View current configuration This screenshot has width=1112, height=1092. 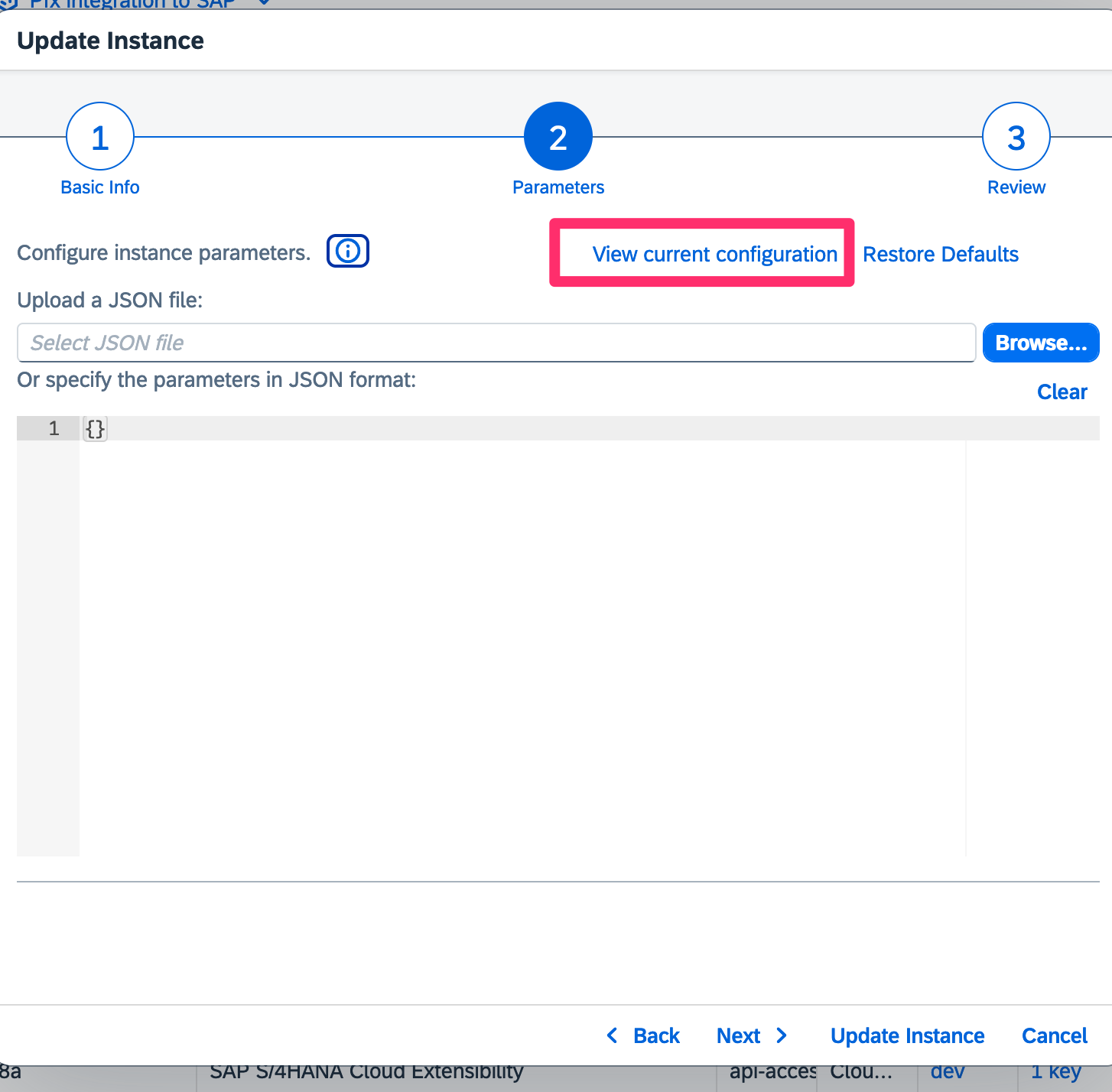pyautogui.click(x=714, y=254)
